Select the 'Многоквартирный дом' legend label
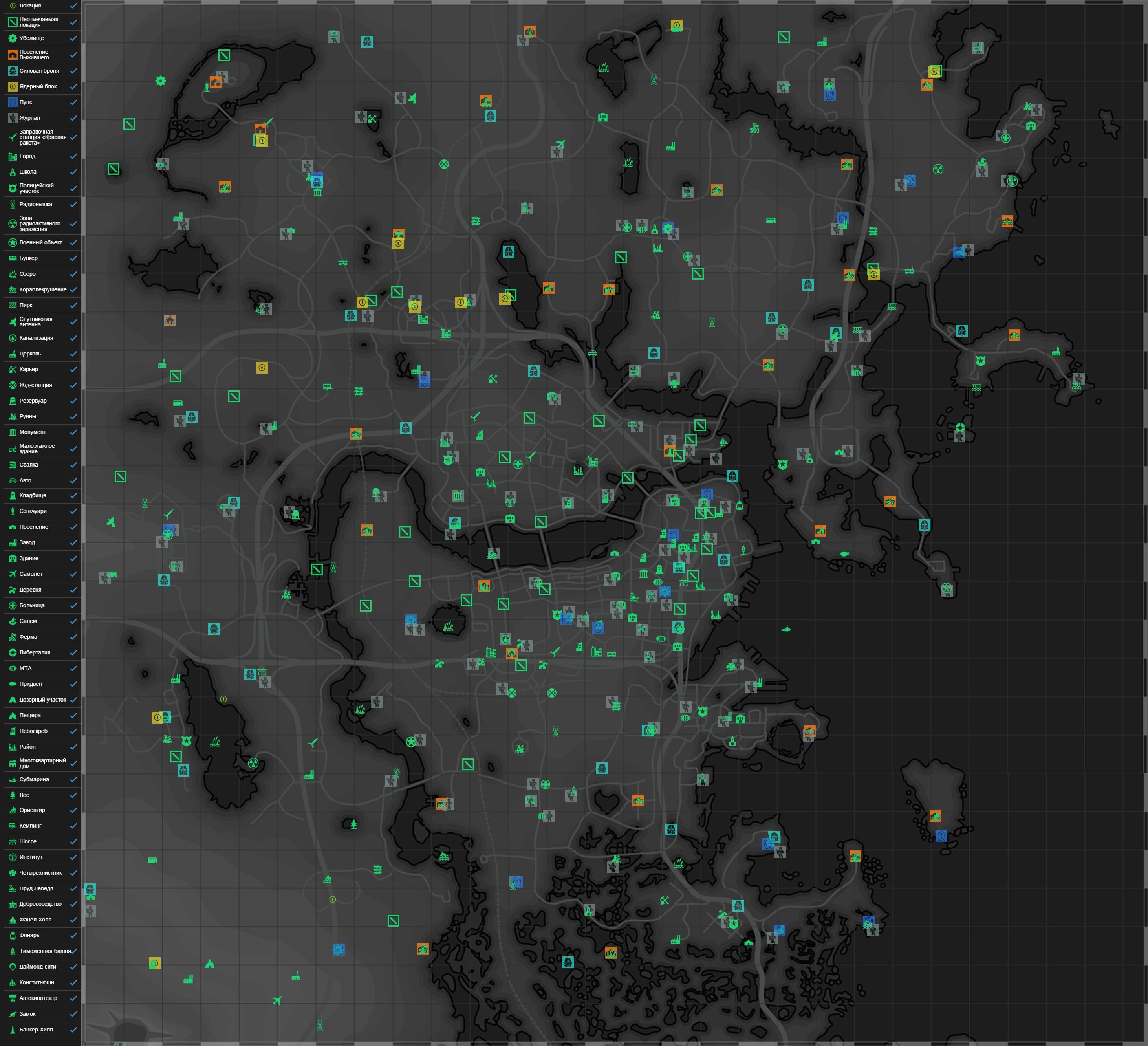 pos(43,764)
